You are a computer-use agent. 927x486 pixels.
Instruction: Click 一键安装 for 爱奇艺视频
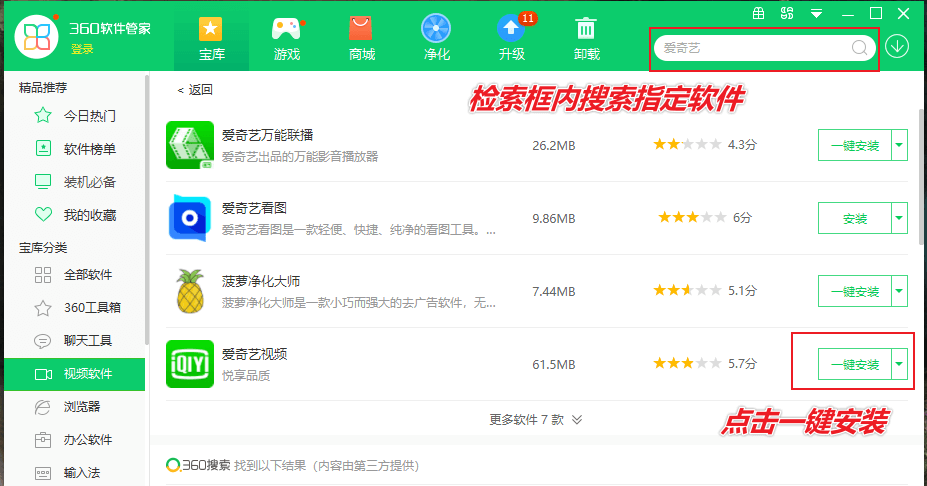855,364
